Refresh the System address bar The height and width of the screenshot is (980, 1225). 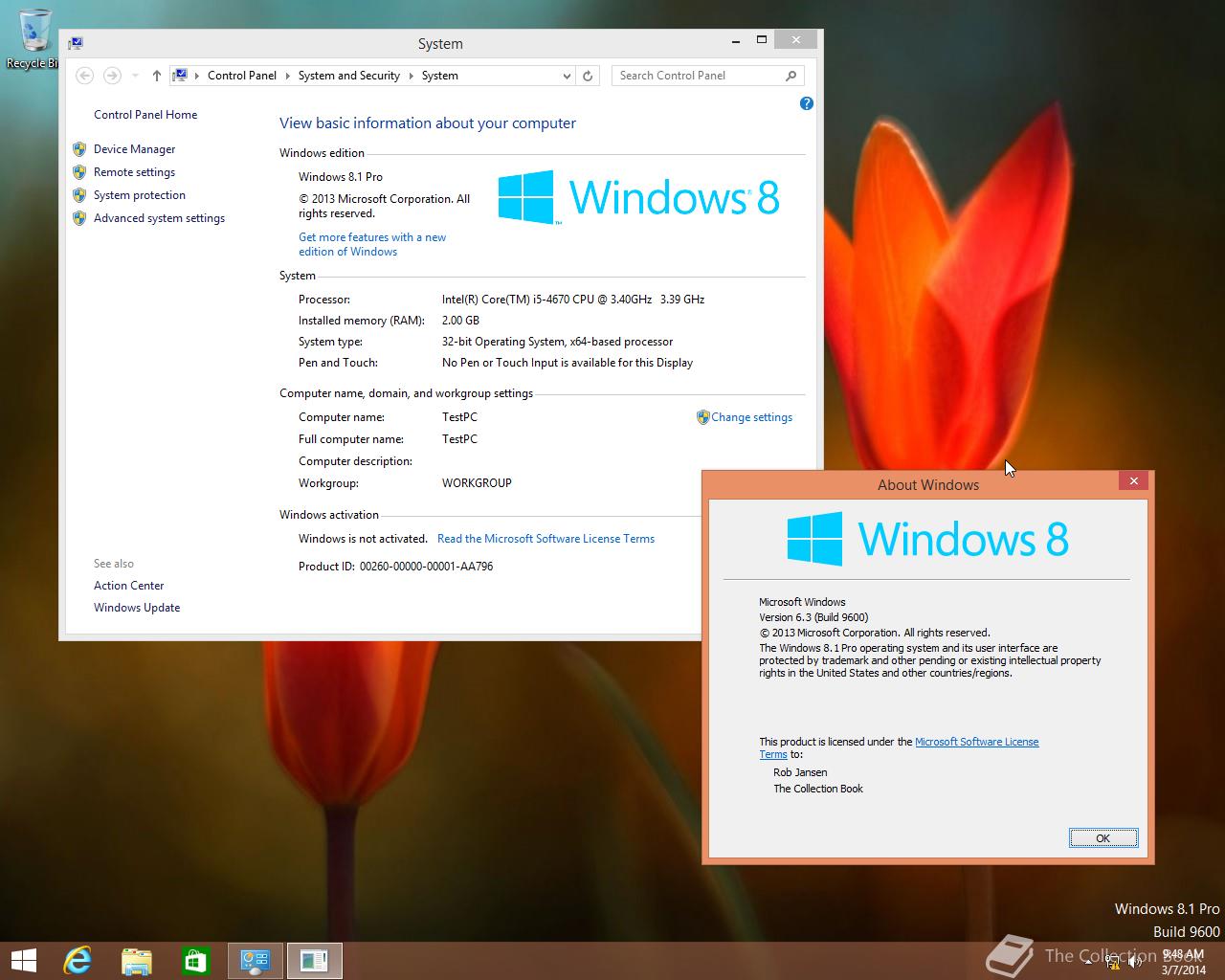pyautogui.click(x=588, y=76)
